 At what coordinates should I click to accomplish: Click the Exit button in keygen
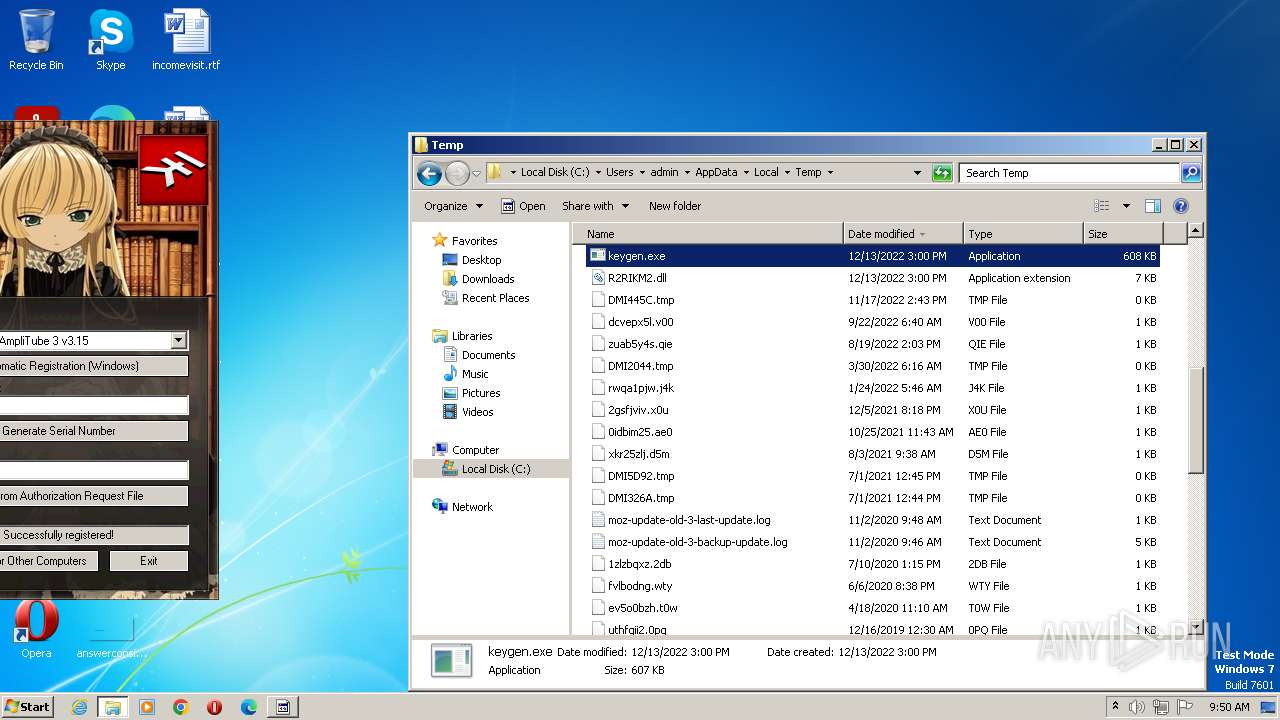coord(149,561)
